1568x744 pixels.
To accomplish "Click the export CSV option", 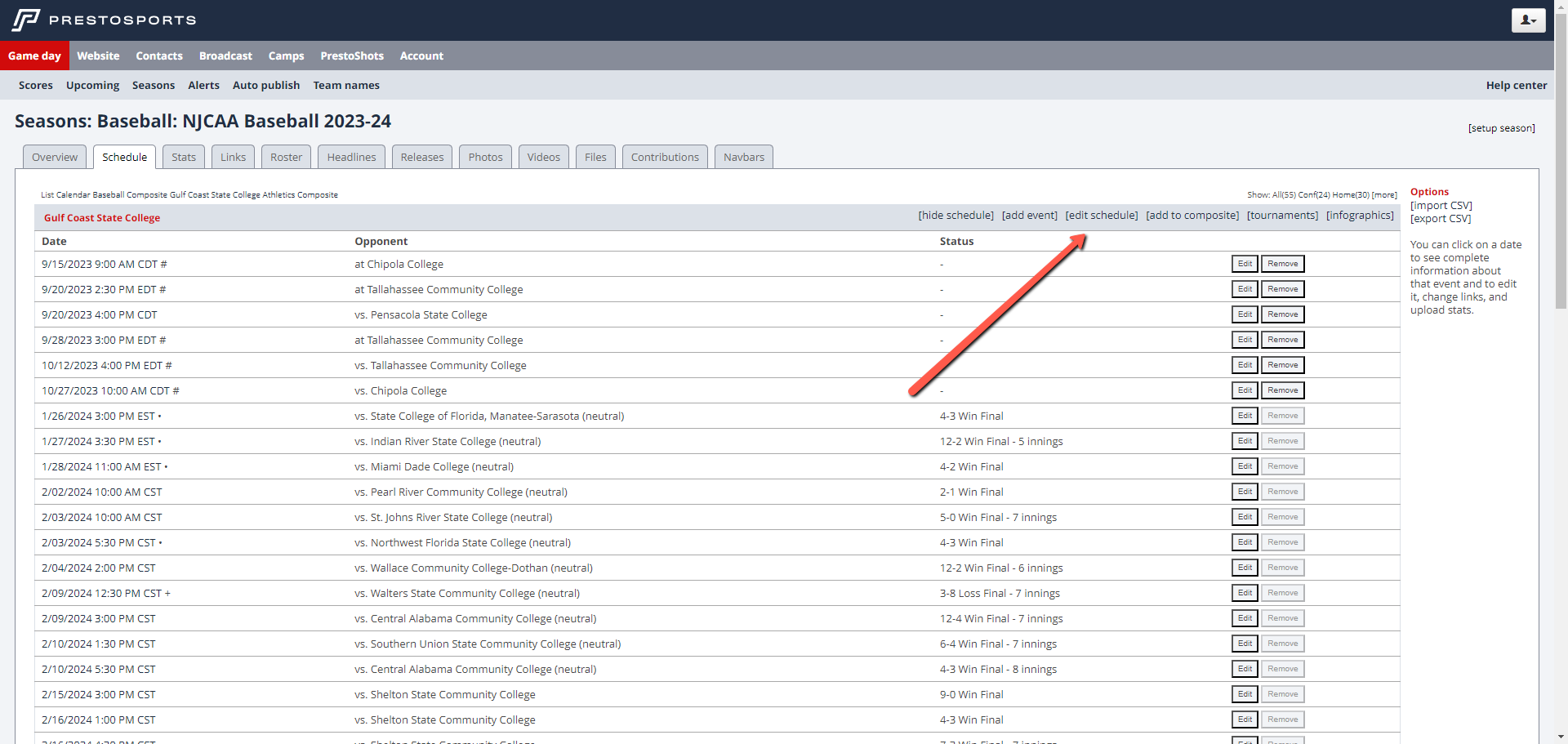I will pyautogui.click(x=1441, y=219).
